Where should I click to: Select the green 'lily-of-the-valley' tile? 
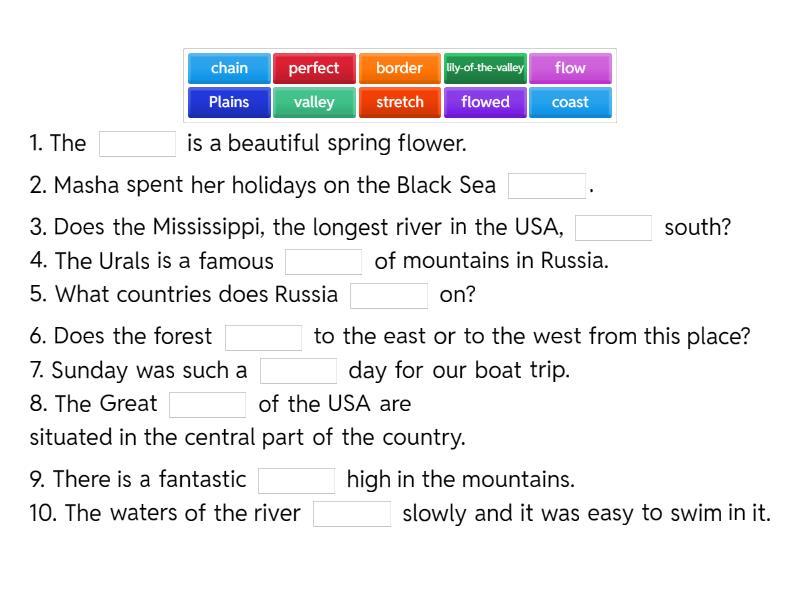click(485, 68)
